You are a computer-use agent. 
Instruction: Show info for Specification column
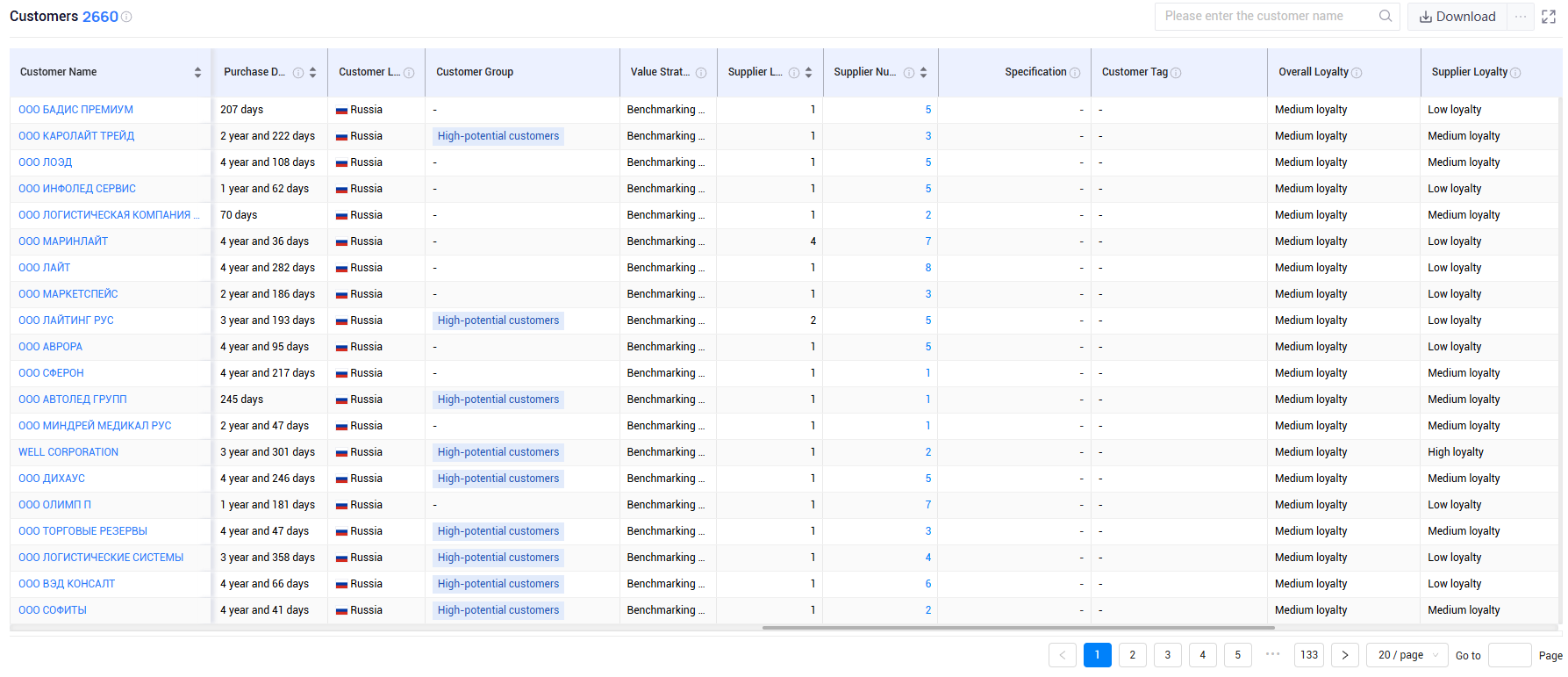[x=1075, y=73]
